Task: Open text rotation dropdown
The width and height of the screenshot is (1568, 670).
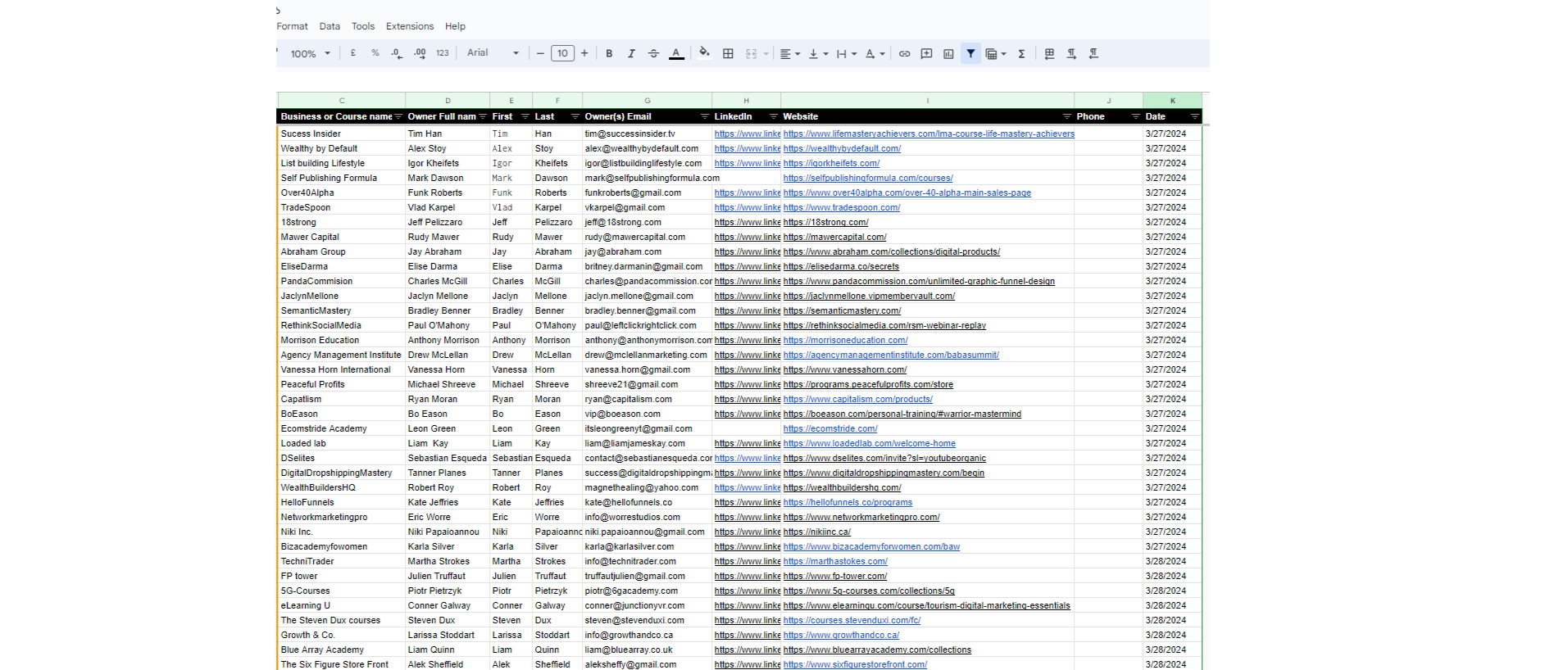Action: (875, 53)
